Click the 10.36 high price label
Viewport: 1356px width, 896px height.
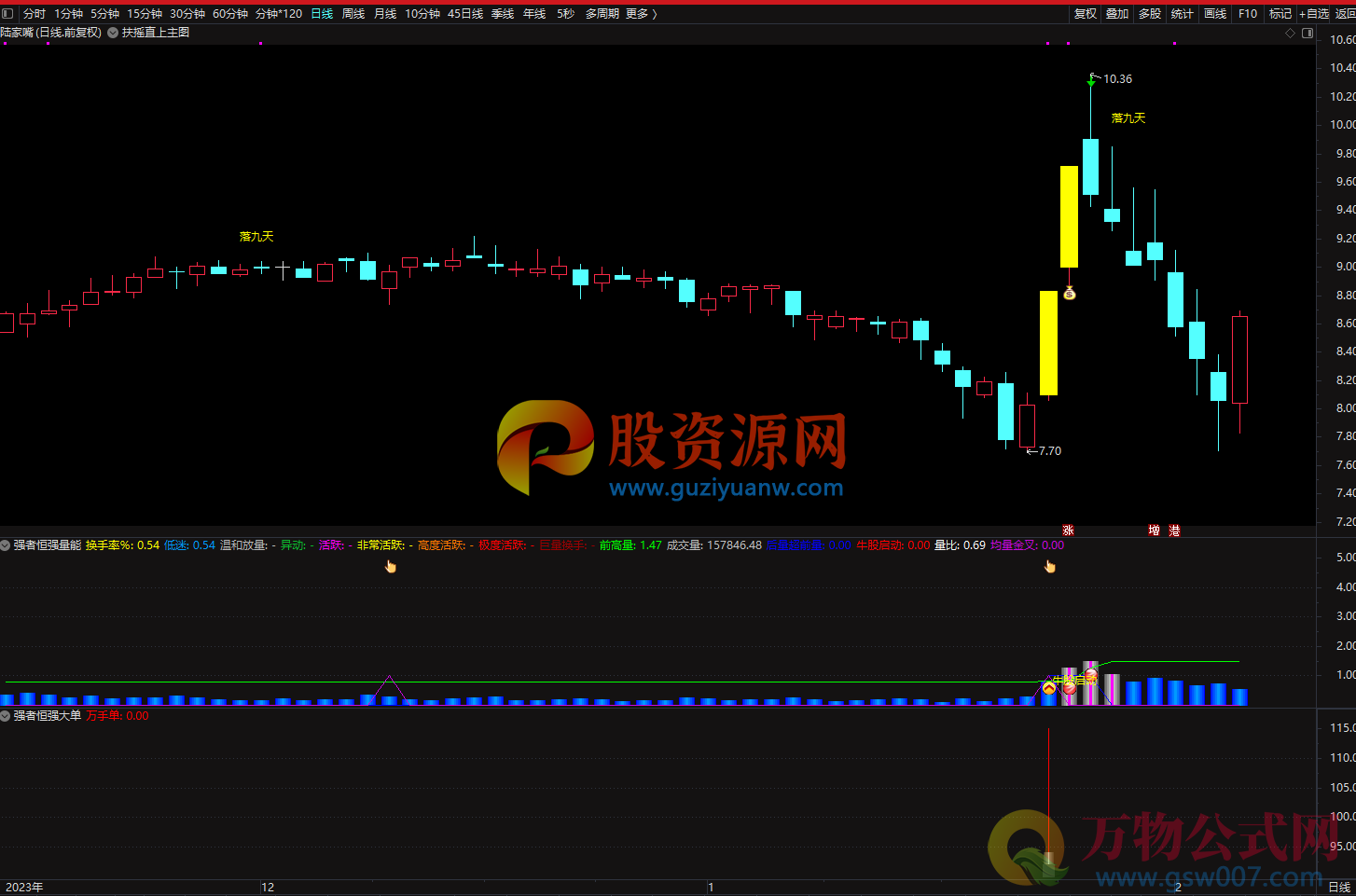(1117, 79)
